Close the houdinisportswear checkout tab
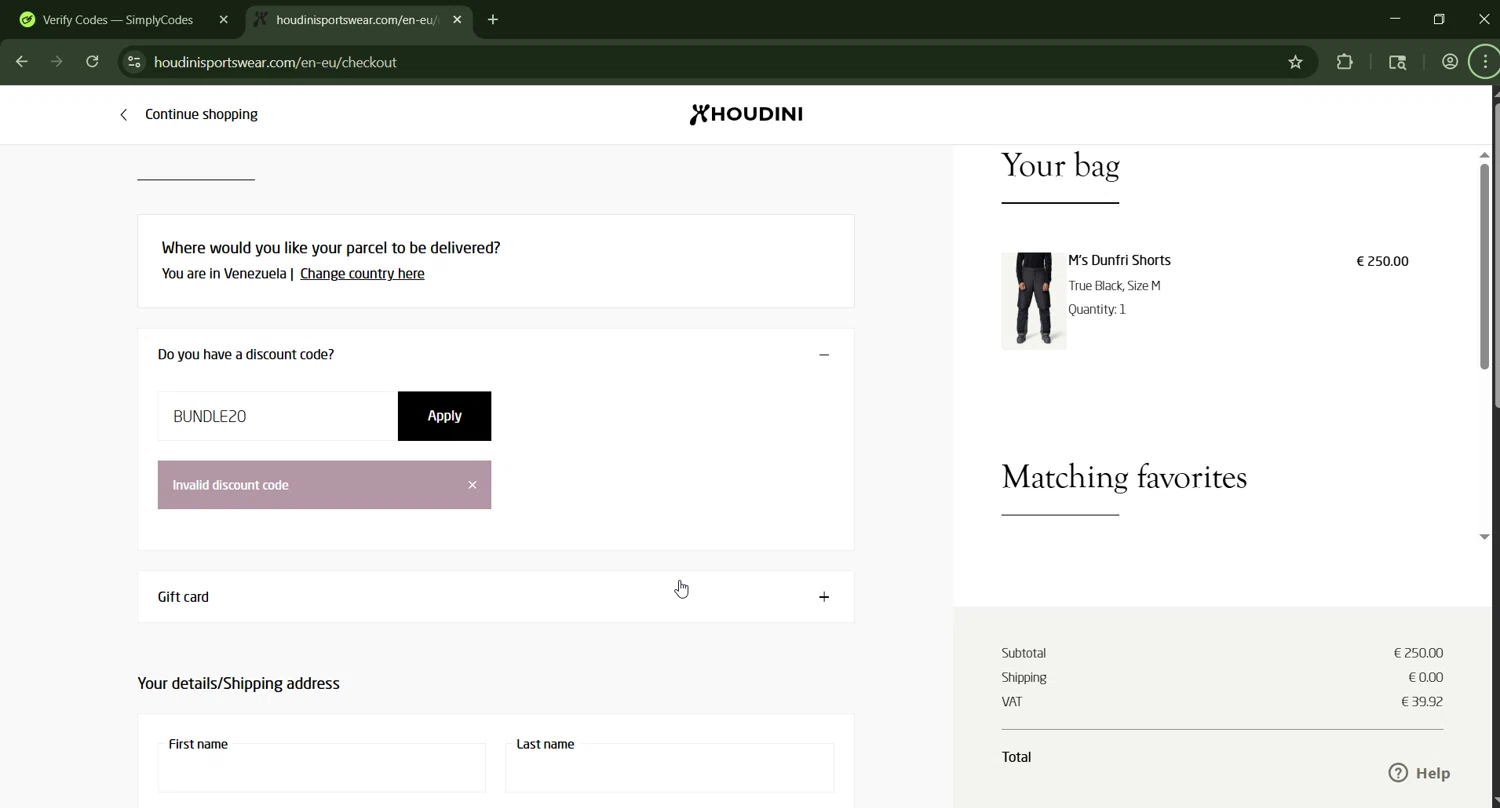Image resolution: width=1500 pixels, height=808 pixels. tap(457, 19)
